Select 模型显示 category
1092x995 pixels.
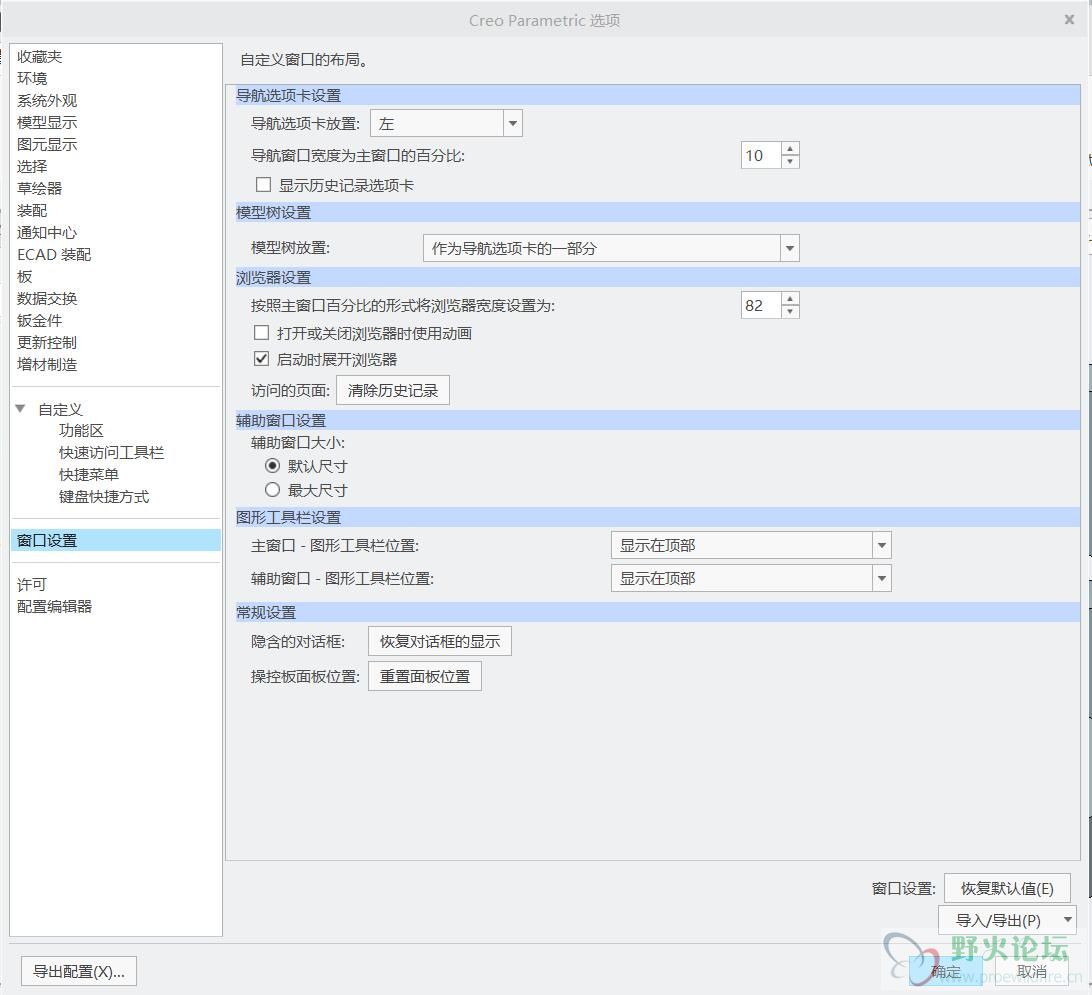coord(47,123)
